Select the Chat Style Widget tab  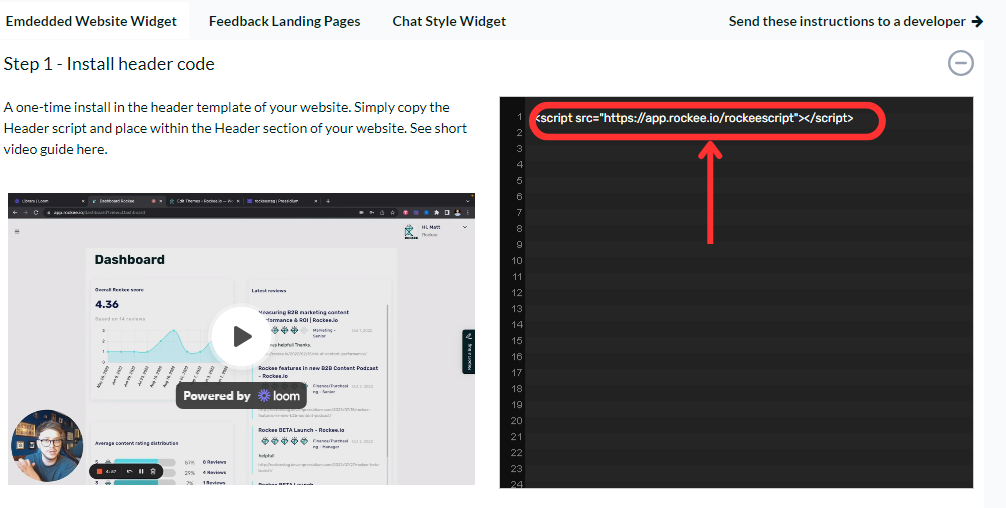449,21
